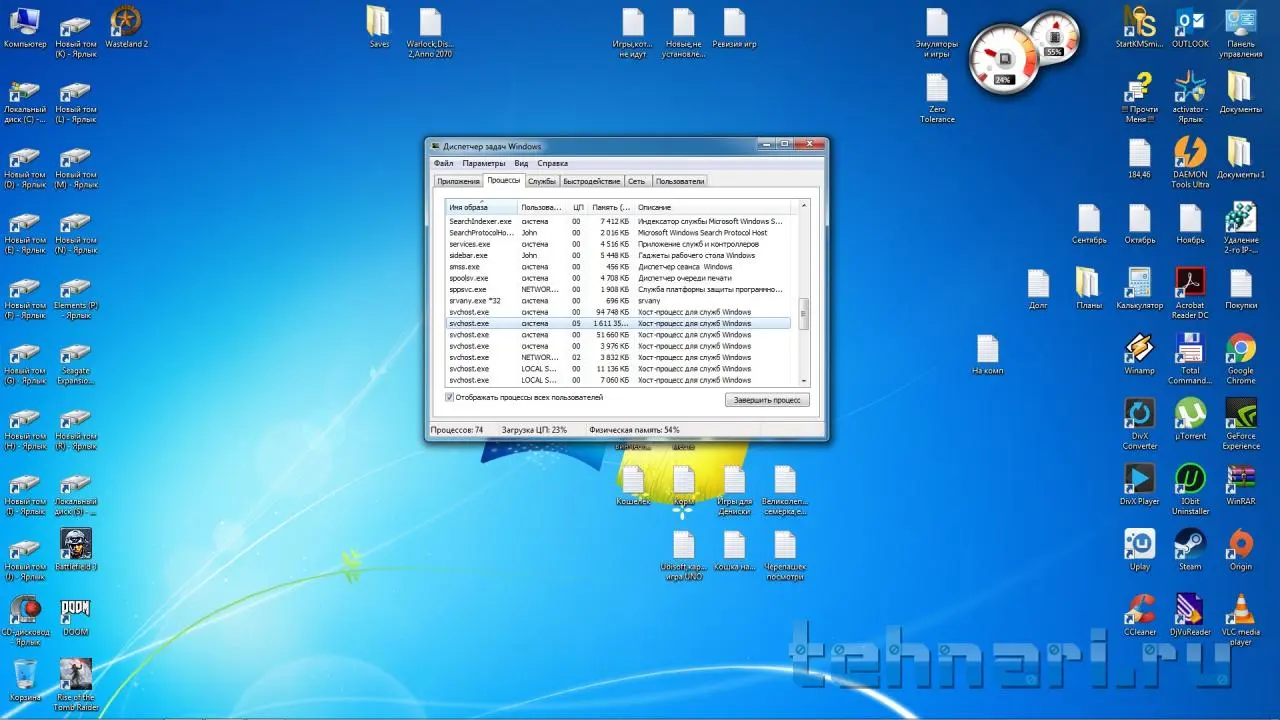Click the Корзина recycle bin icon
This screenshot has width=1280, height=720.
(25, 675)
